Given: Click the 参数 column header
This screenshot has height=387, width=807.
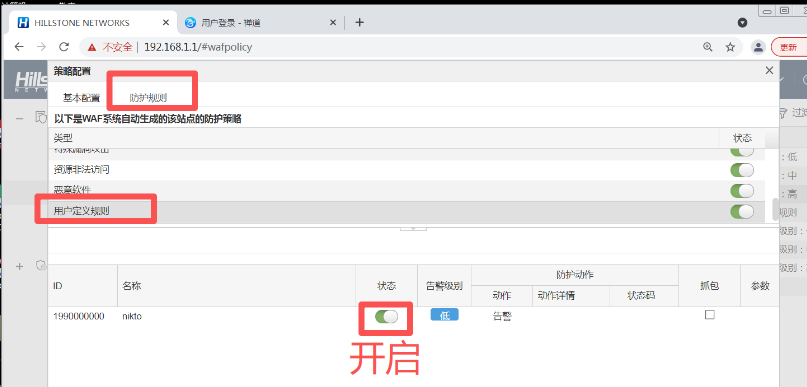Looking at the screenshot, I should click(x=760, y=286).
